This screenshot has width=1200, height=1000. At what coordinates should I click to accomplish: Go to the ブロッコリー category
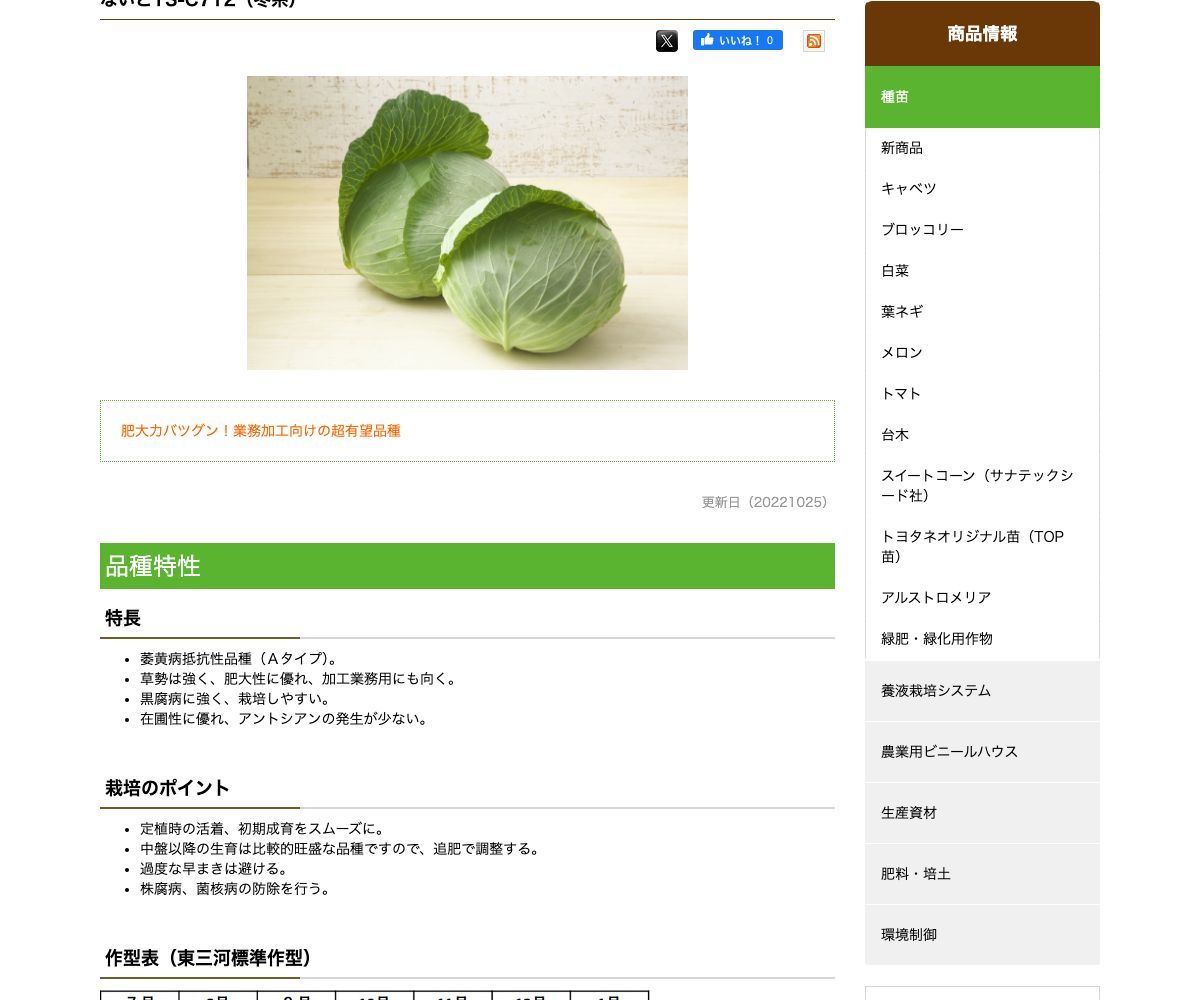point(922,230)
